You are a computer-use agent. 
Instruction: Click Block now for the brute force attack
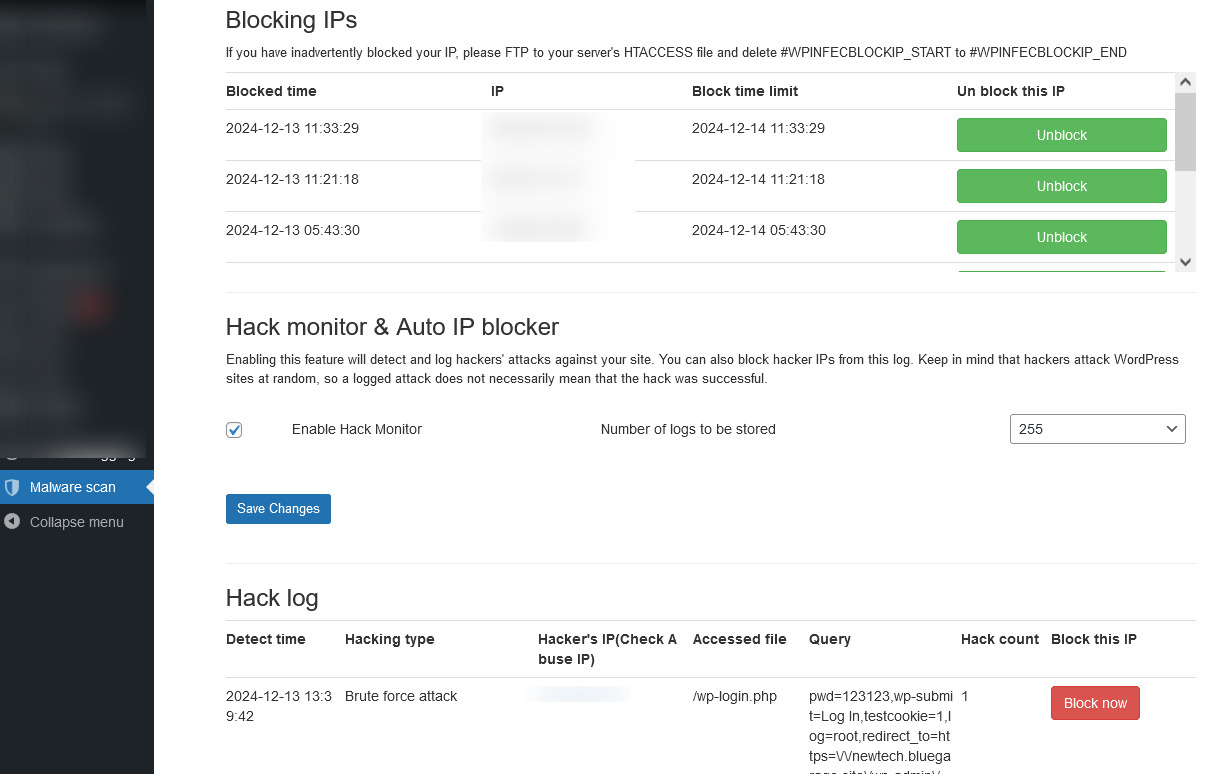[1095, 703]
